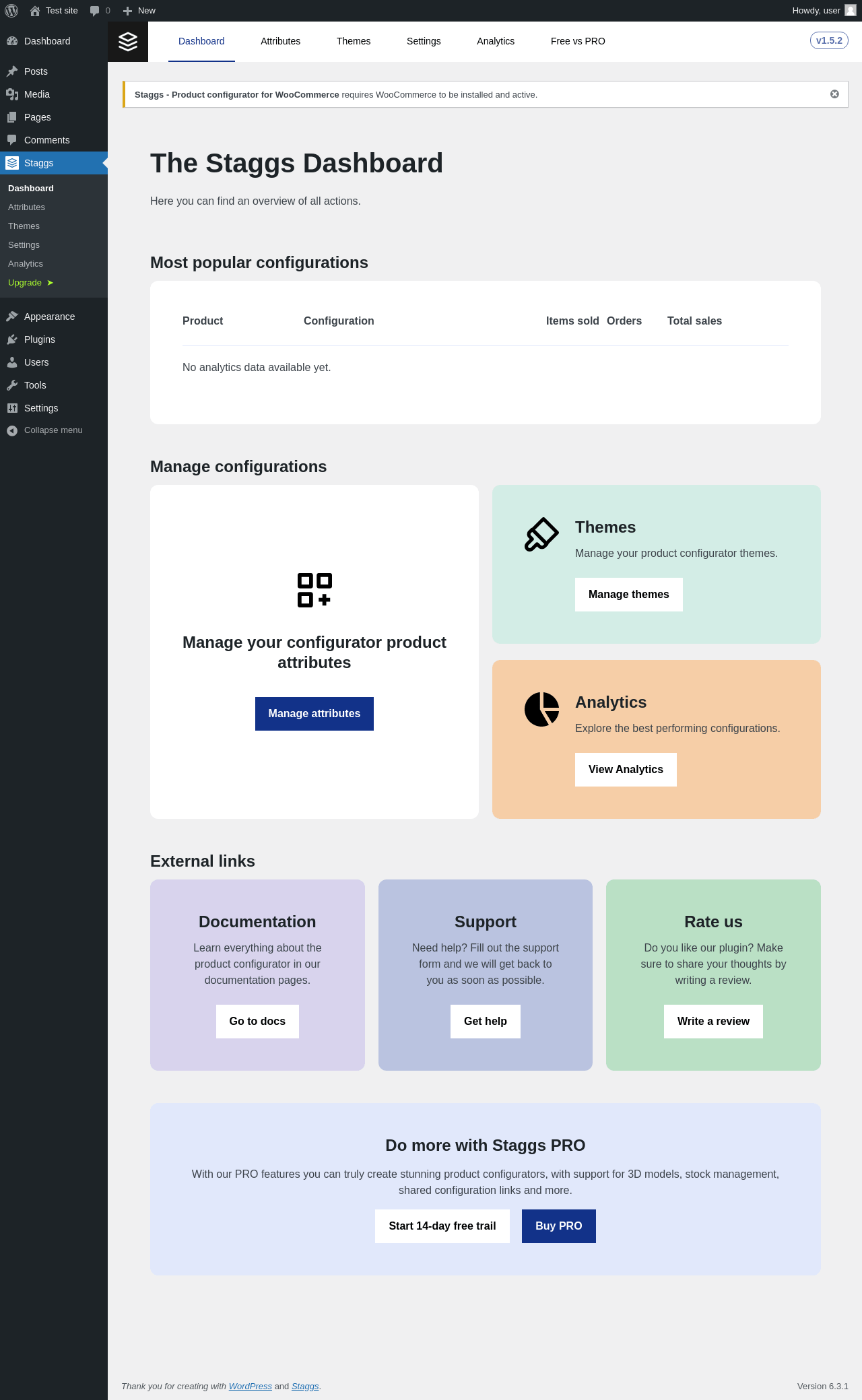Click the Manage attributes button

coord(314,714)
